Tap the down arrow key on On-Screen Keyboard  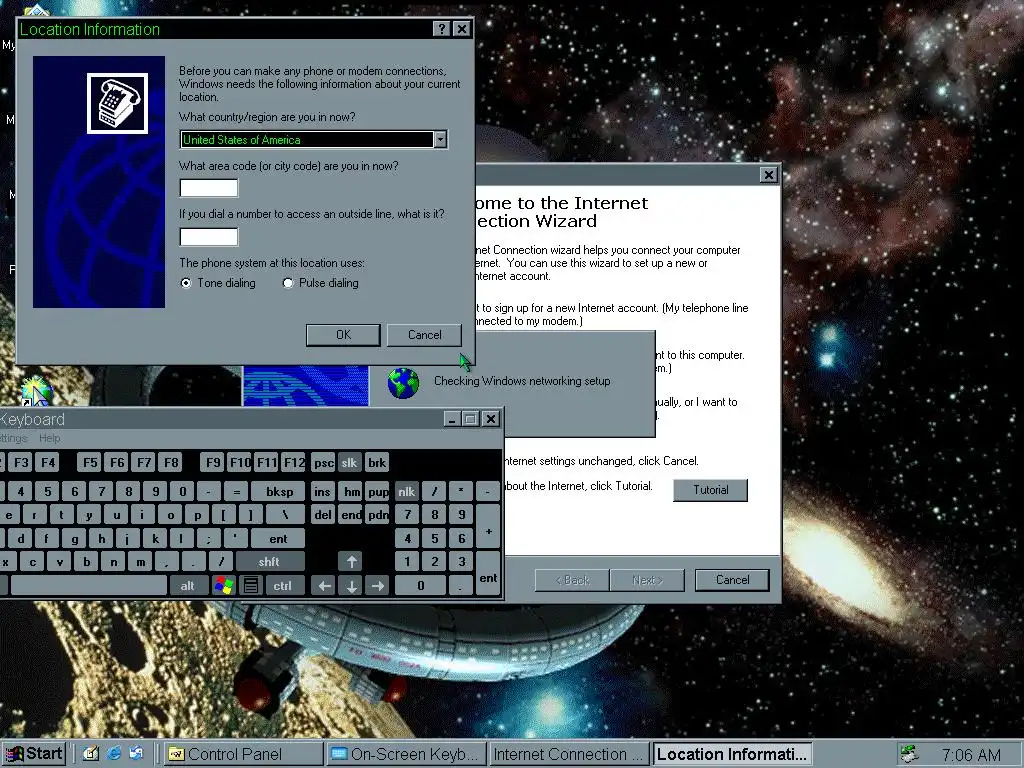[351, 586]
